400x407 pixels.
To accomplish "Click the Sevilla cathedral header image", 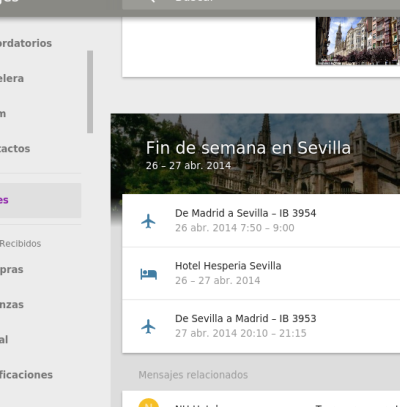I will [255, 154].
